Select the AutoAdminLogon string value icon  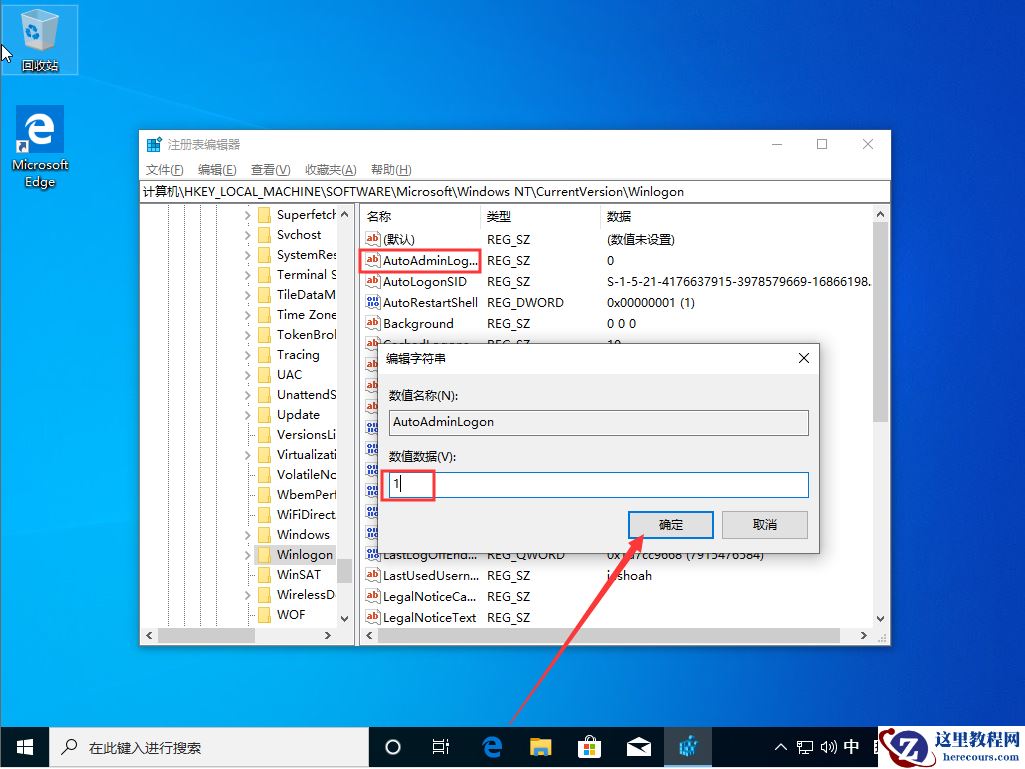click(370, 260)
